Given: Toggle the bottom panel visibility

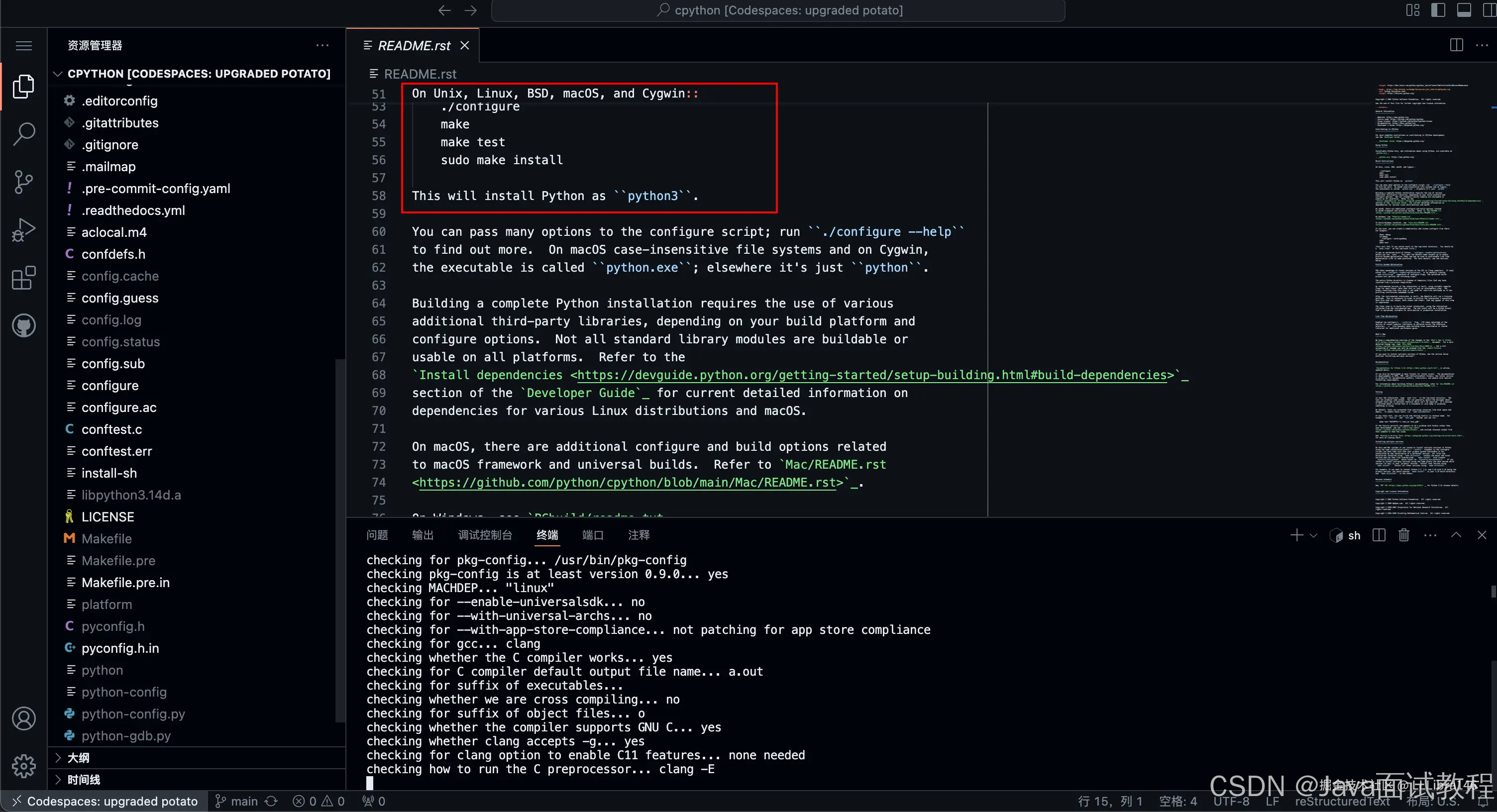Looking at the screenshot, I should tap(1464, 10).
